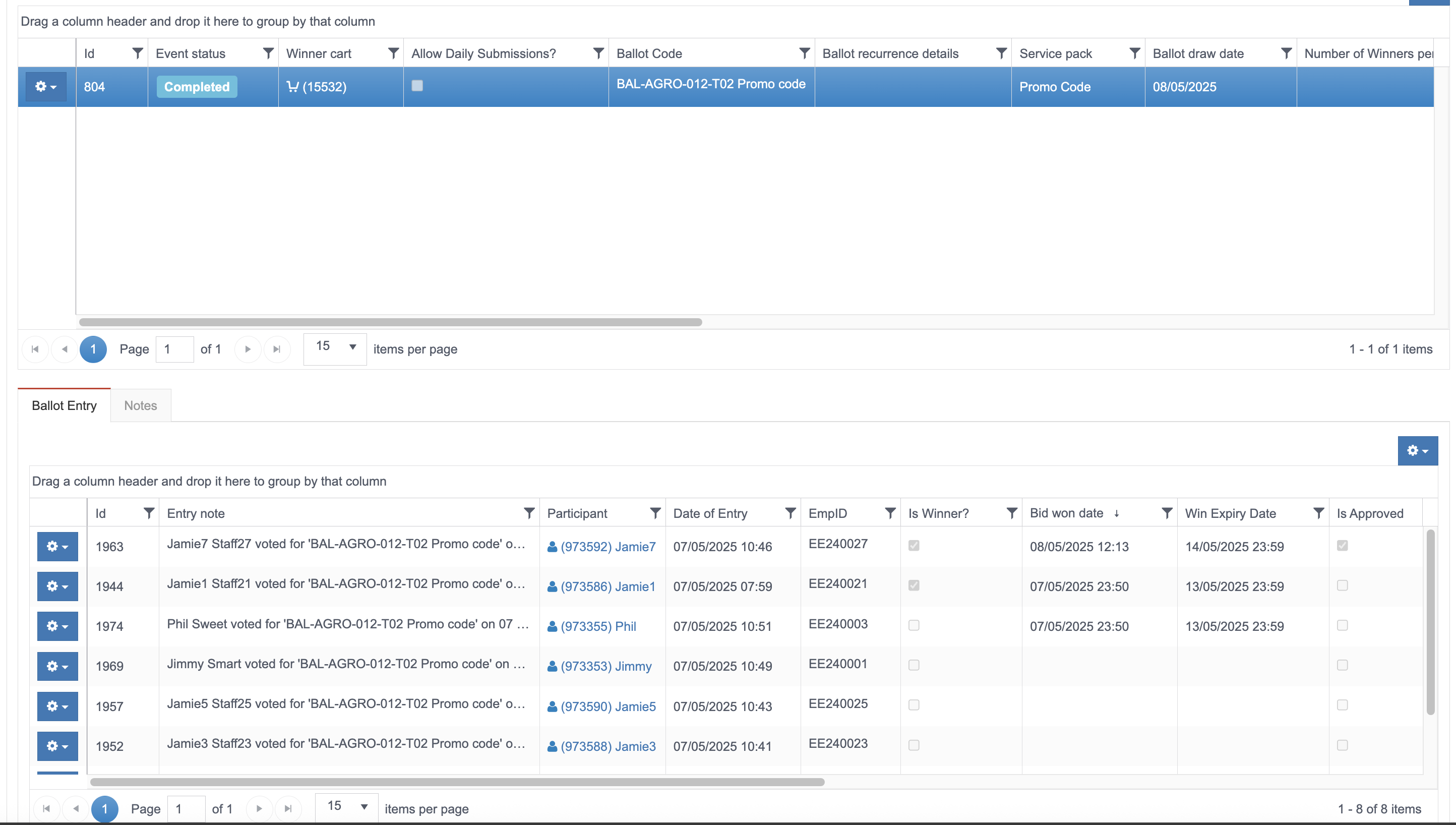Image resolution: width=1456 pixels, height=825 pixels.
Task: Click the Win Expiry Date filter icon
Action: [1318, 513]
